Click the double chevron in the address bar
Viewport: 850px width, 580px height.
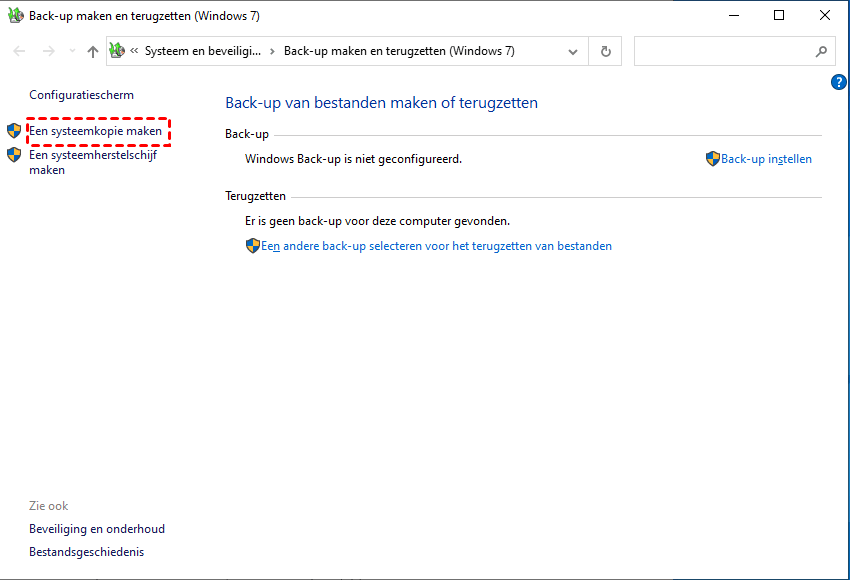coord(134,51)
